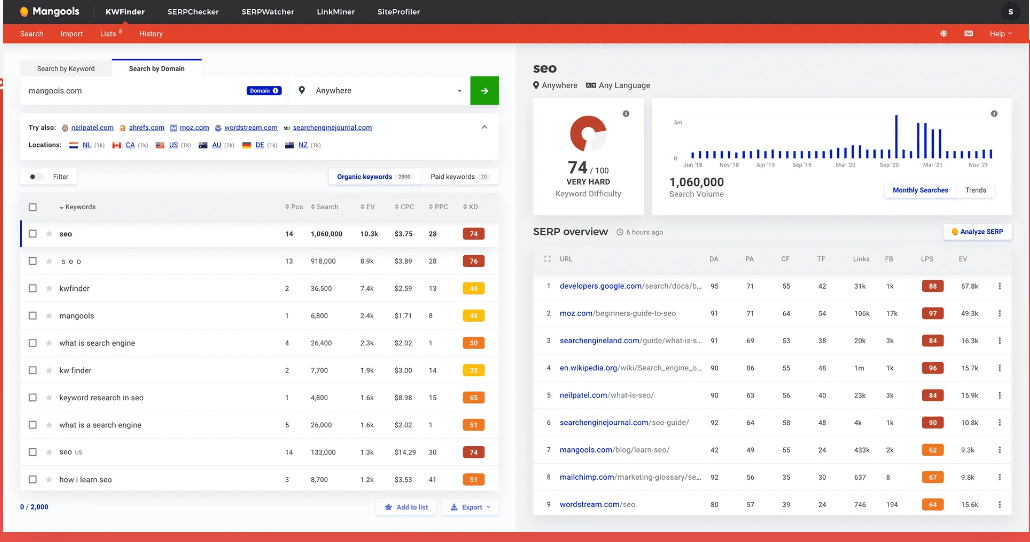Switch to SERPChecker tool
1030x542 pixels.
pyautogui.click(x=192, y=12)
